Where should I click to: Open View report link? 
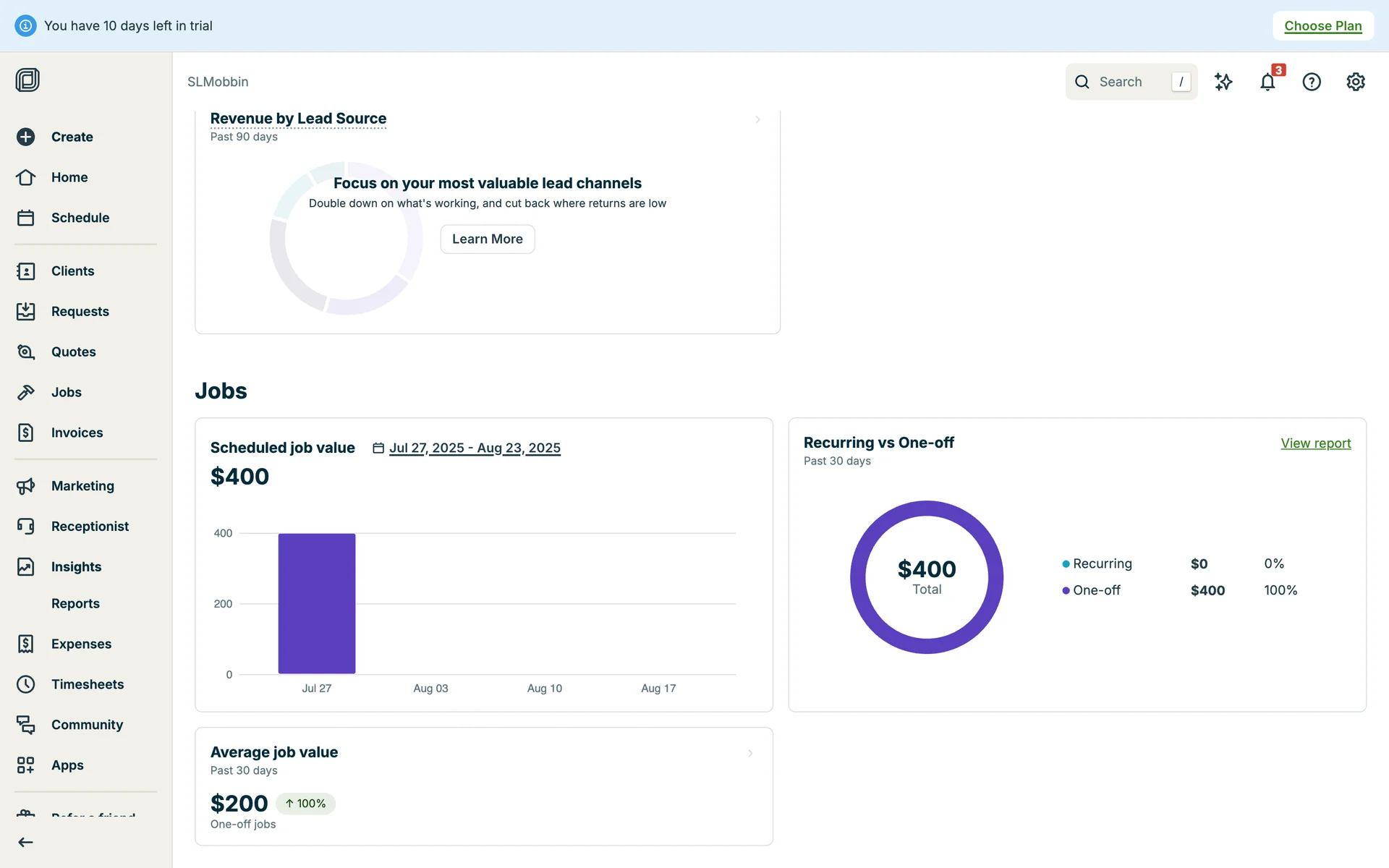click(1315, 443)
